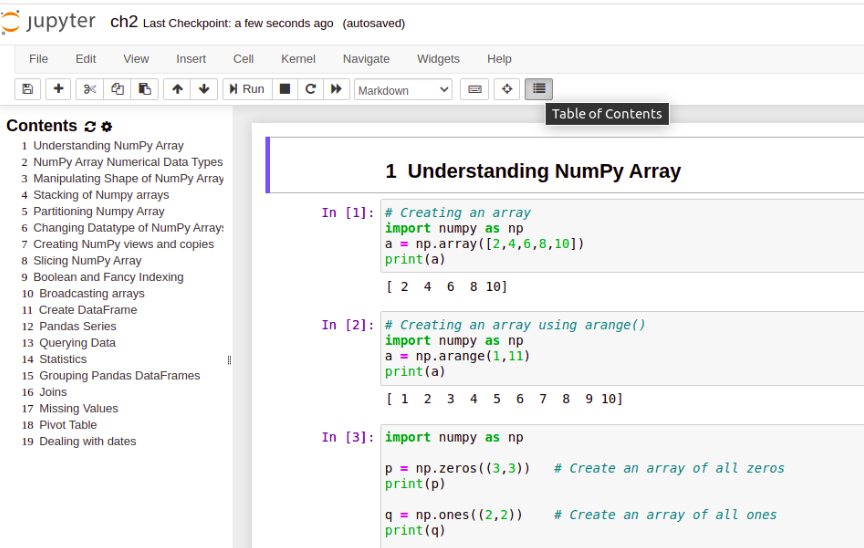Viewport: 864px width, 548px height.
Task: Go to Boolean and Fancy Indexing
Action: pos(109,277)
